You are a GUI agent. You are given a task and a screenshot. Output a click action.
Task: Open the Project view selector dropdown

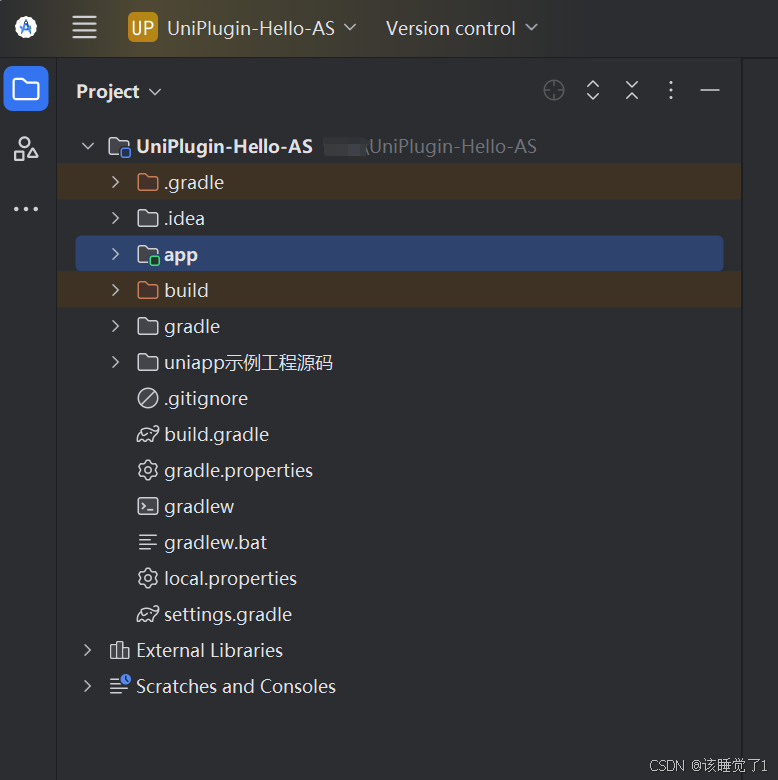[118, 92]
